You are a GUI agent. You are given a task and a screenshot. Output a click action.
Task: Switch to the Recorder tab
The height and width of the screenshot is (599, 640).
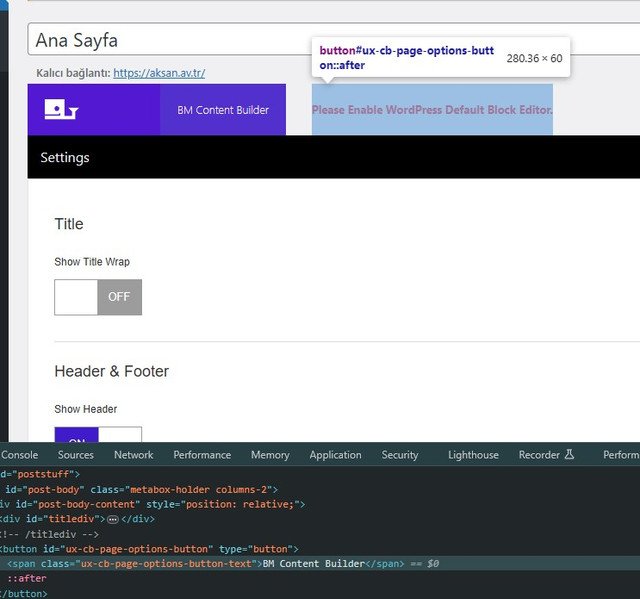pos(546,455)
